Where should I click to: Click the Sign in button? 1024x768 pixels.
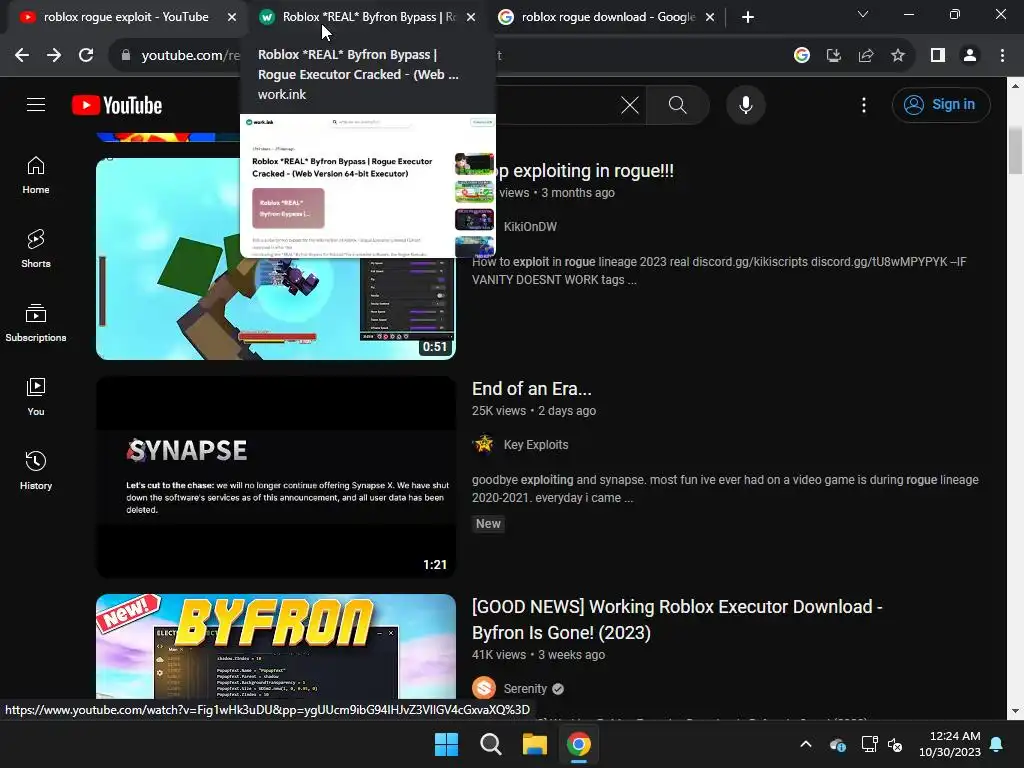[x=940, y=104]
